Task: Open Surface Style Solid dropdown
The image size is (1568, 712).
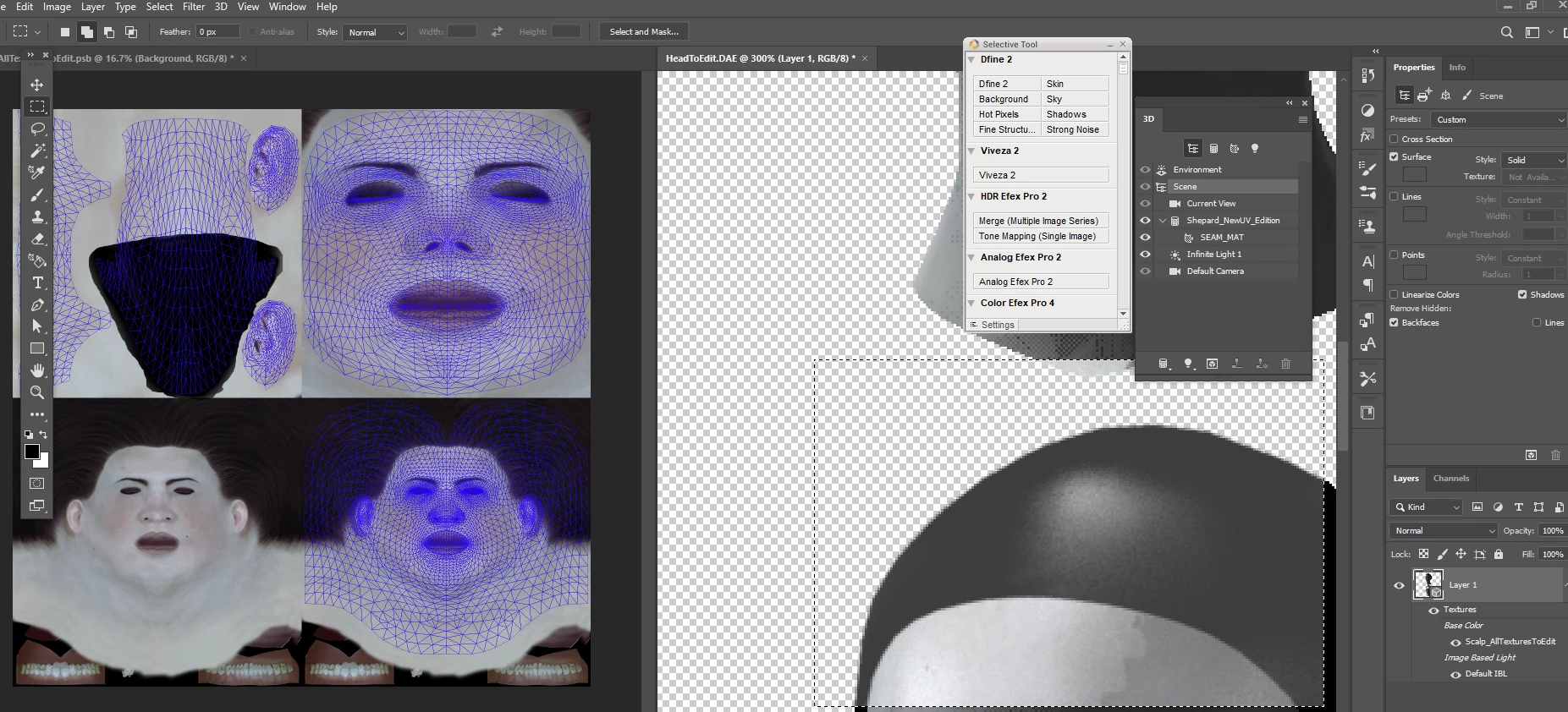Action: (1534, 160)
